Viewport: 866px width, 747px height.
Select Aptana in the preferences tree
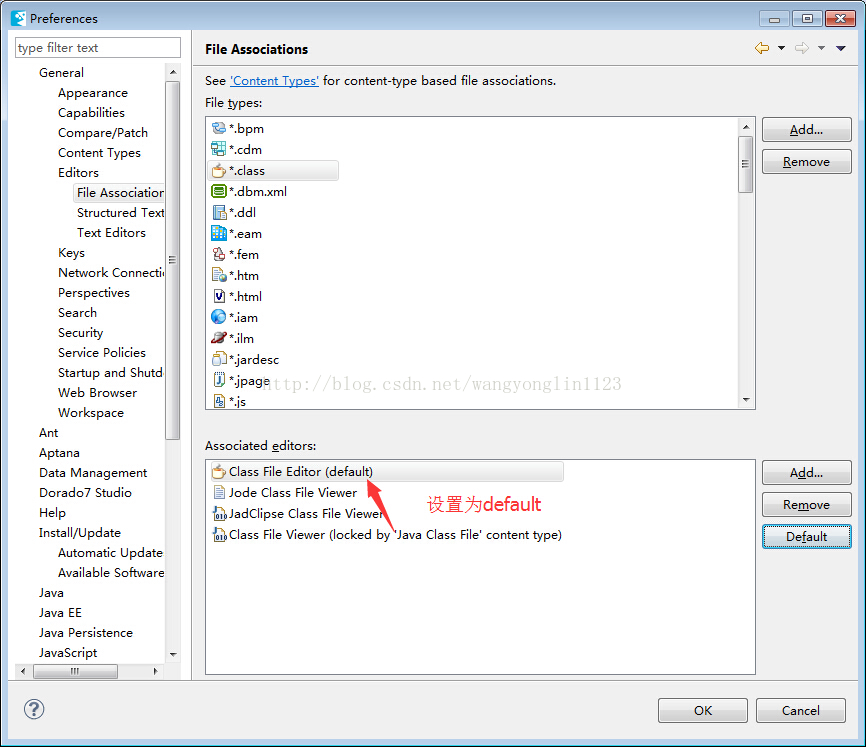(59, 453)
